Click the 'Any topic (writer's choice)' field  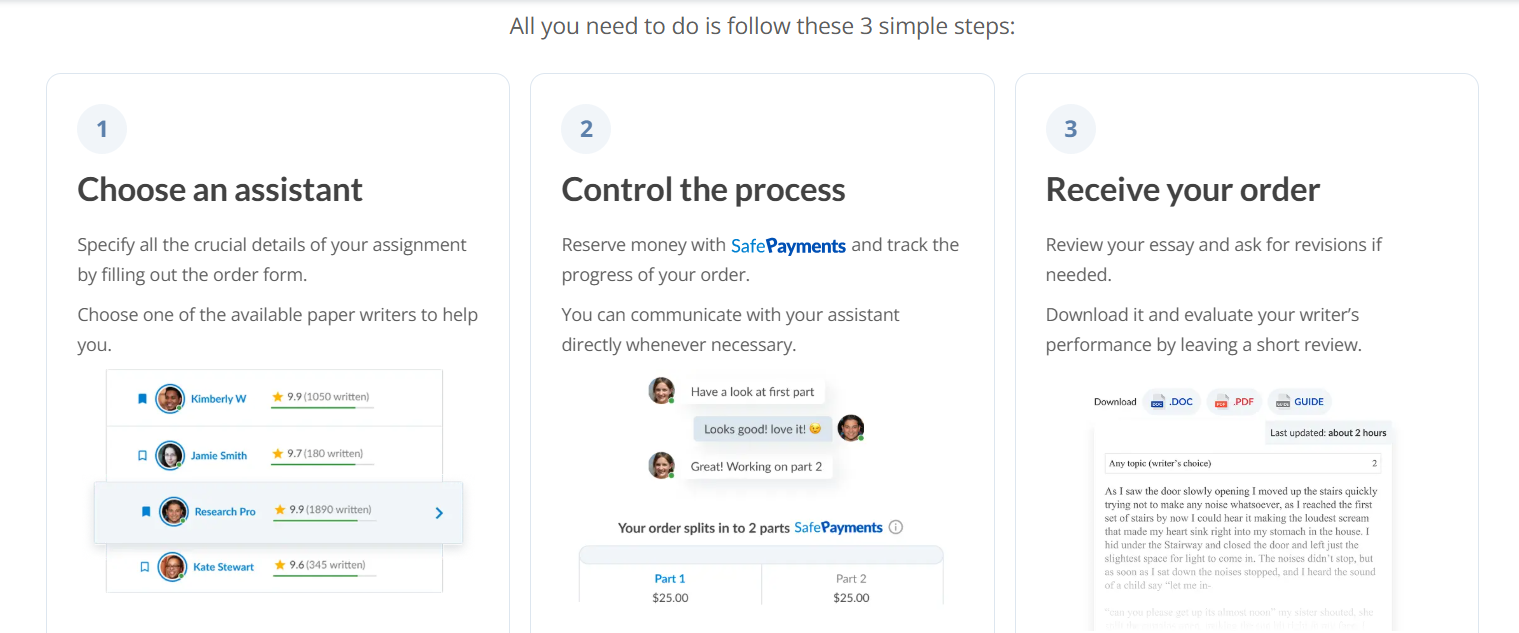pos(1241,463)
